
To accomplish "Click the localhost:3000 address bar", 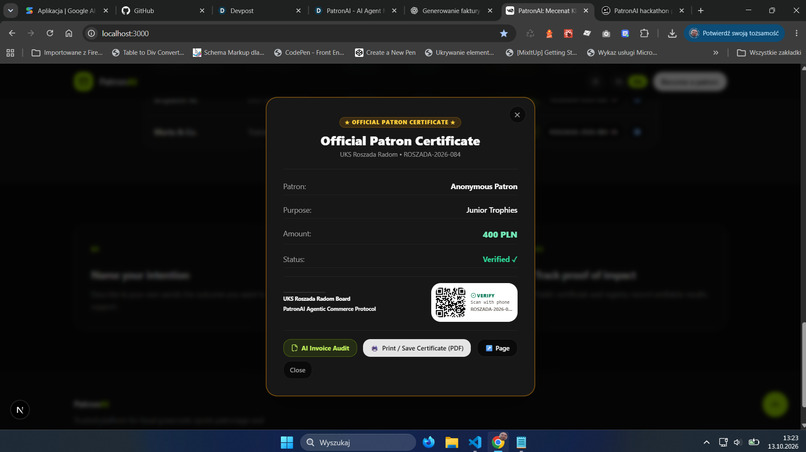I will click(298, 33).
